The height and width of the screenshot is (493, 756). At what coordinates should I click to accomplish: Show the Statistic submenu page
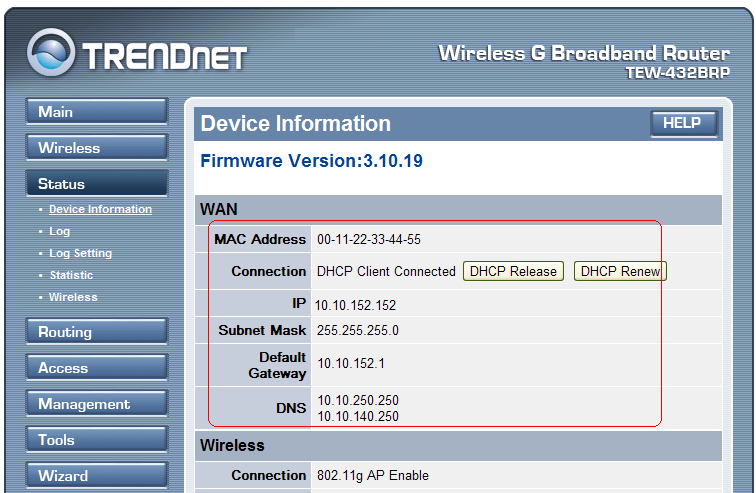71,275
